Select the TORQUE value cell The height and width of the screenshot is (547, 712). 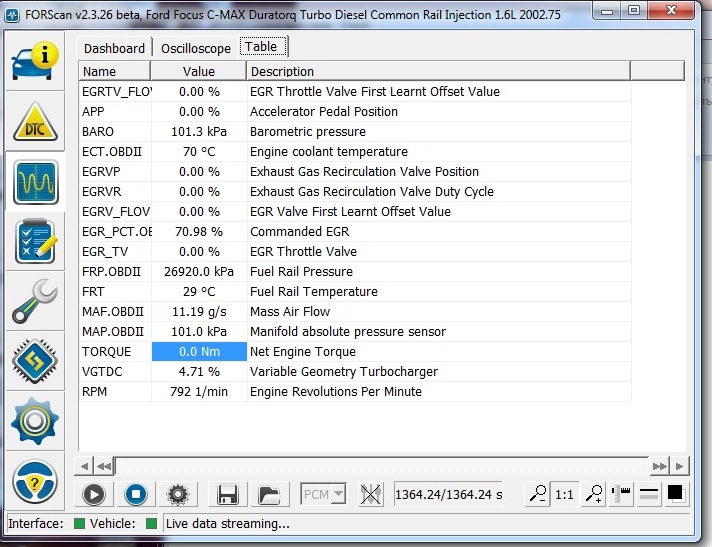pyautogui.click(x=198, y=352)
